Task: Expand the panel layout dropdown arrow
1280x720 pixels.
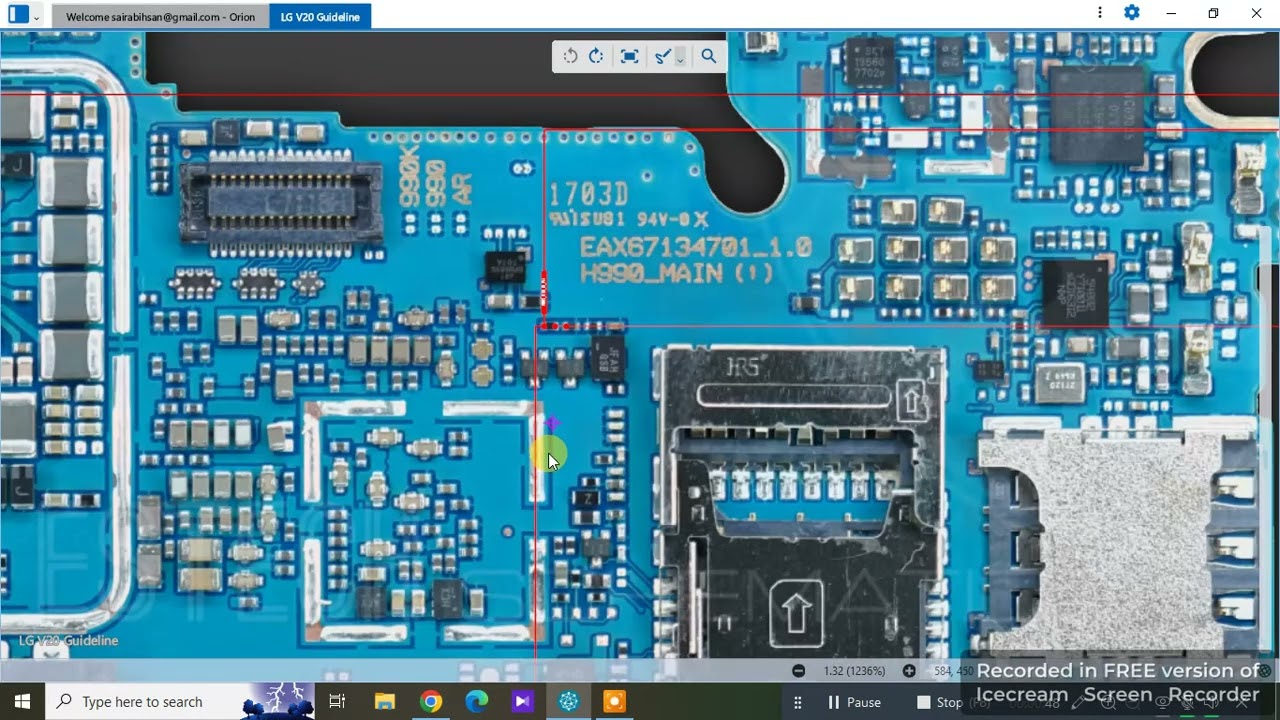Action: (x=37, y=17)
